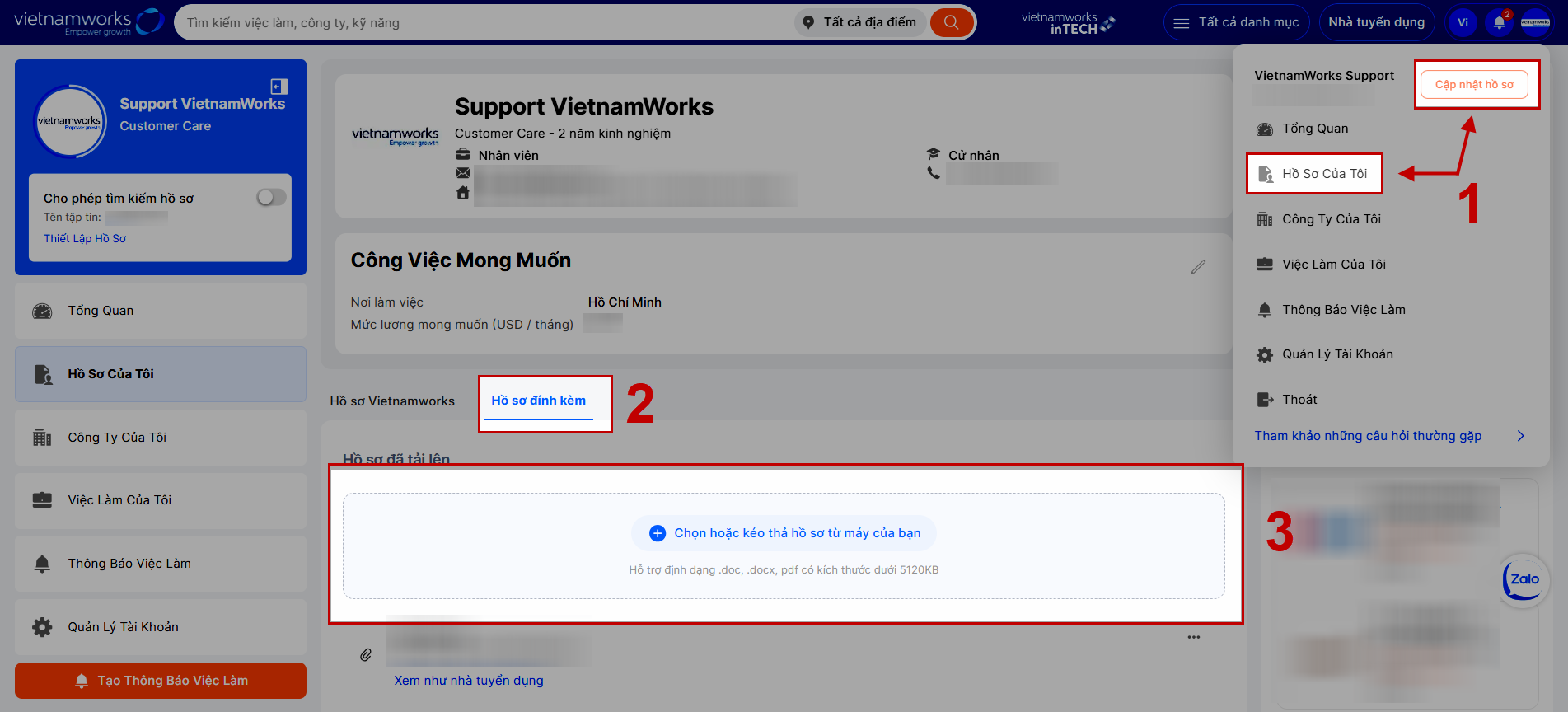Click chevron arrow next to FAQ link
Screen dimensions: 1568x712
tap(1521, 436)
